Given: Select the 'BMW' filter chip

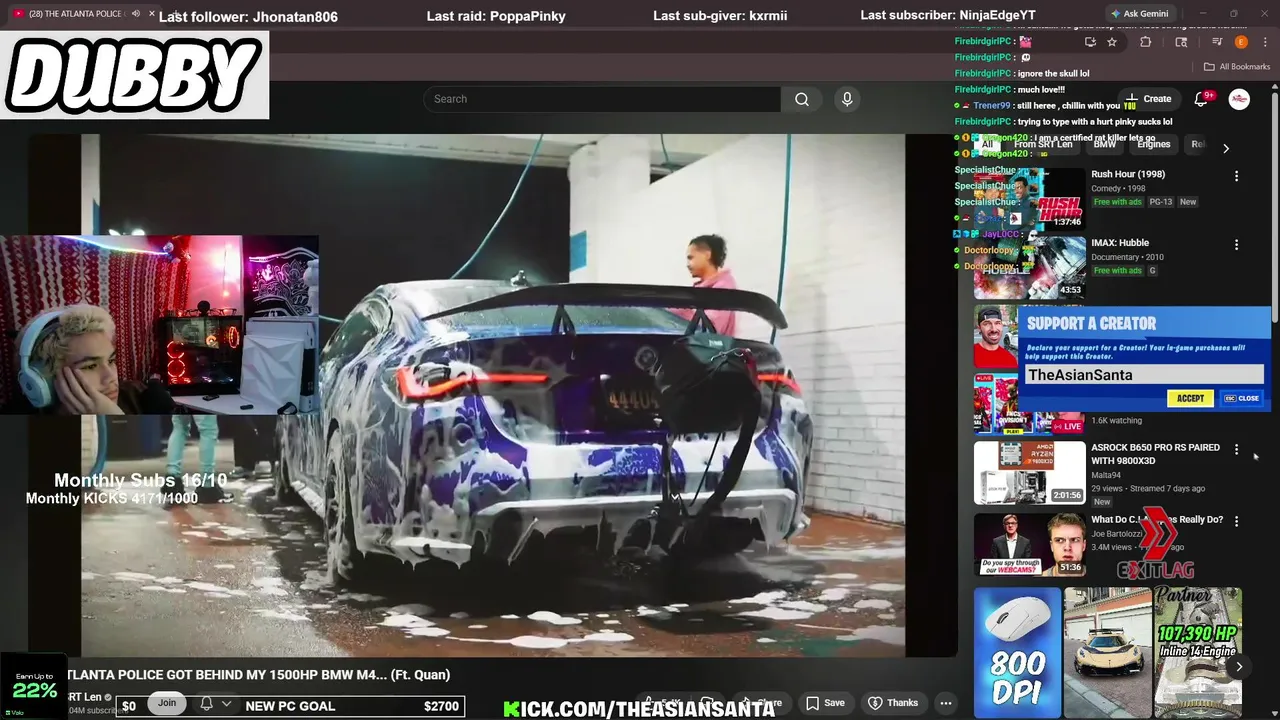Looking at the screenshot, I should tap(1105, 145).
